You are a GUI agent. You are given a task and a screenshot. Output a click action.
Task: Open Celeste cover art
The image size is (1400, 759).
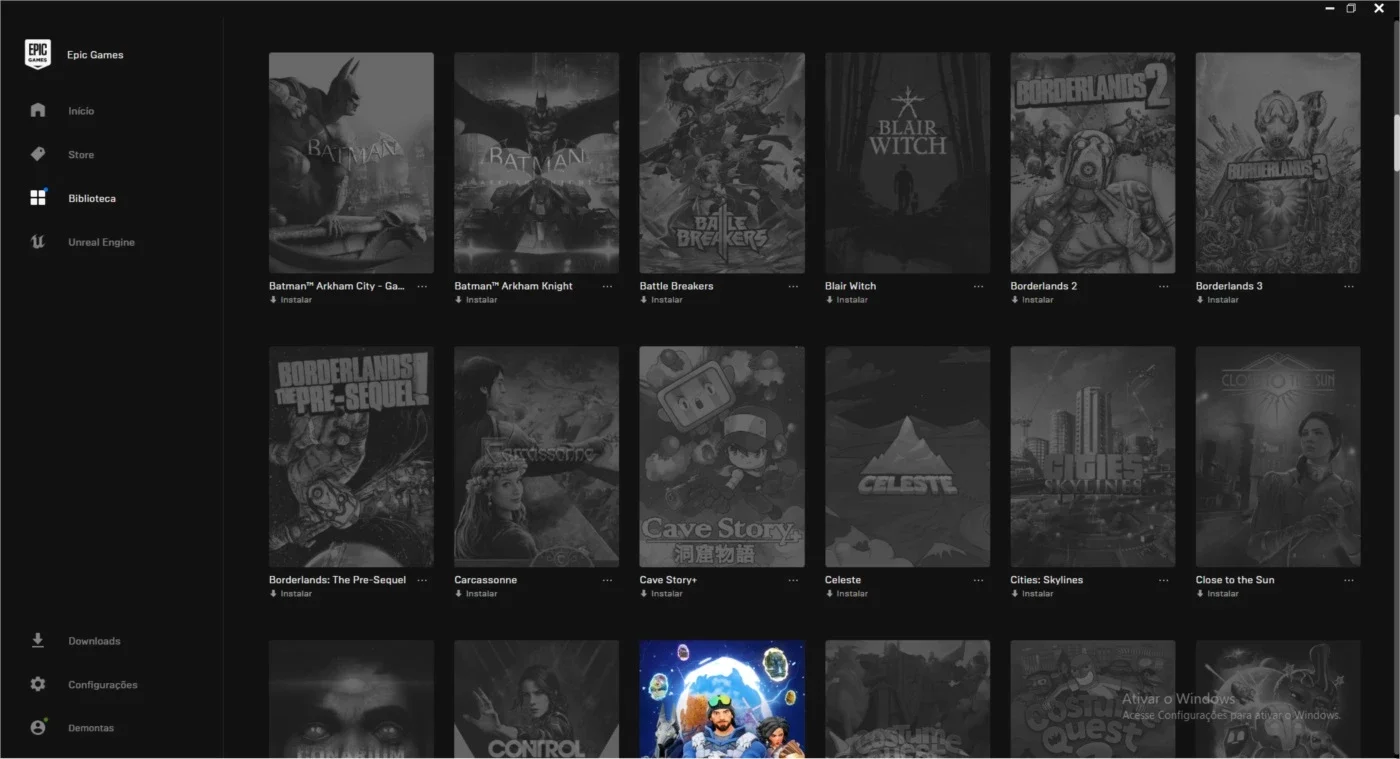point(907,457)
